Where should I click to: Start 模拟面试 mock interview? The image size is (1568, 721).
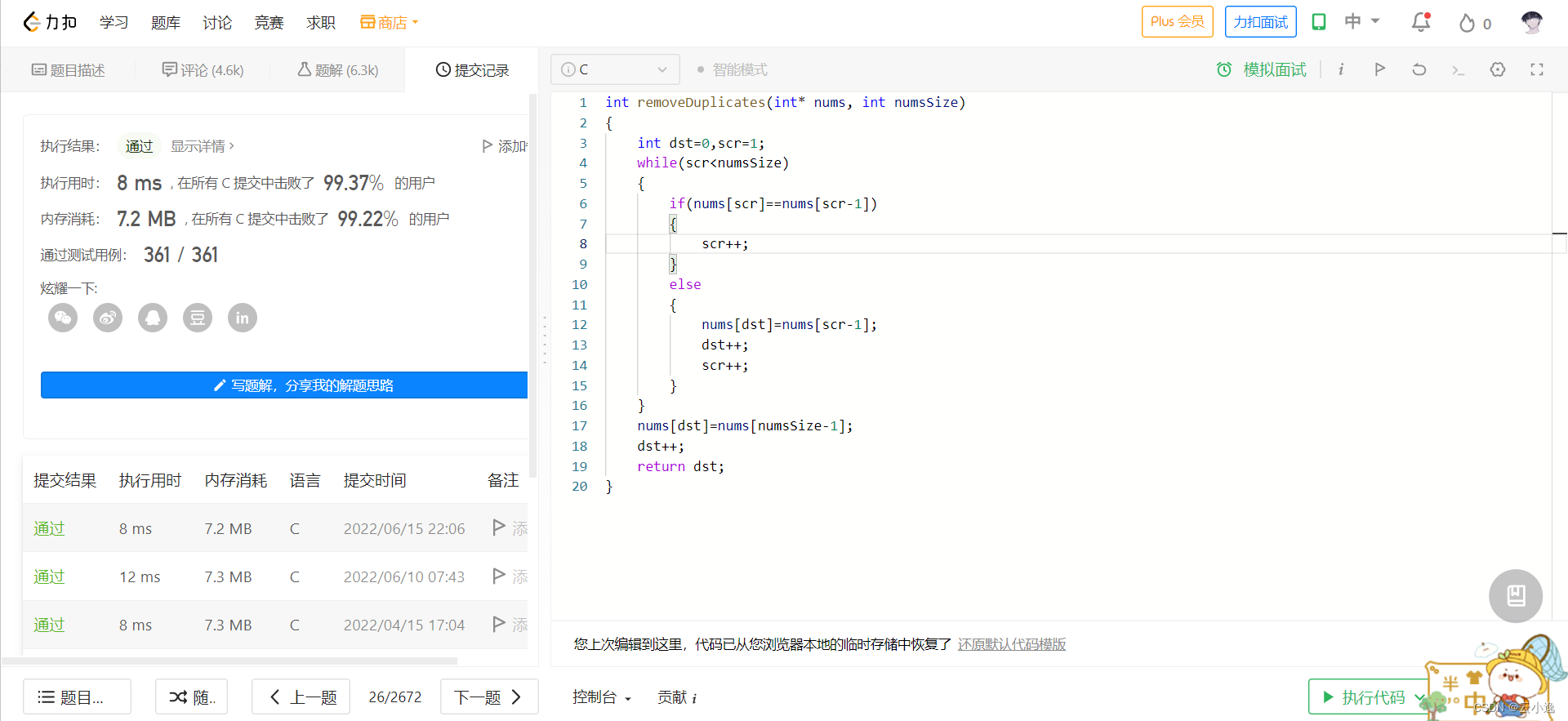(x=1262, y=69)
